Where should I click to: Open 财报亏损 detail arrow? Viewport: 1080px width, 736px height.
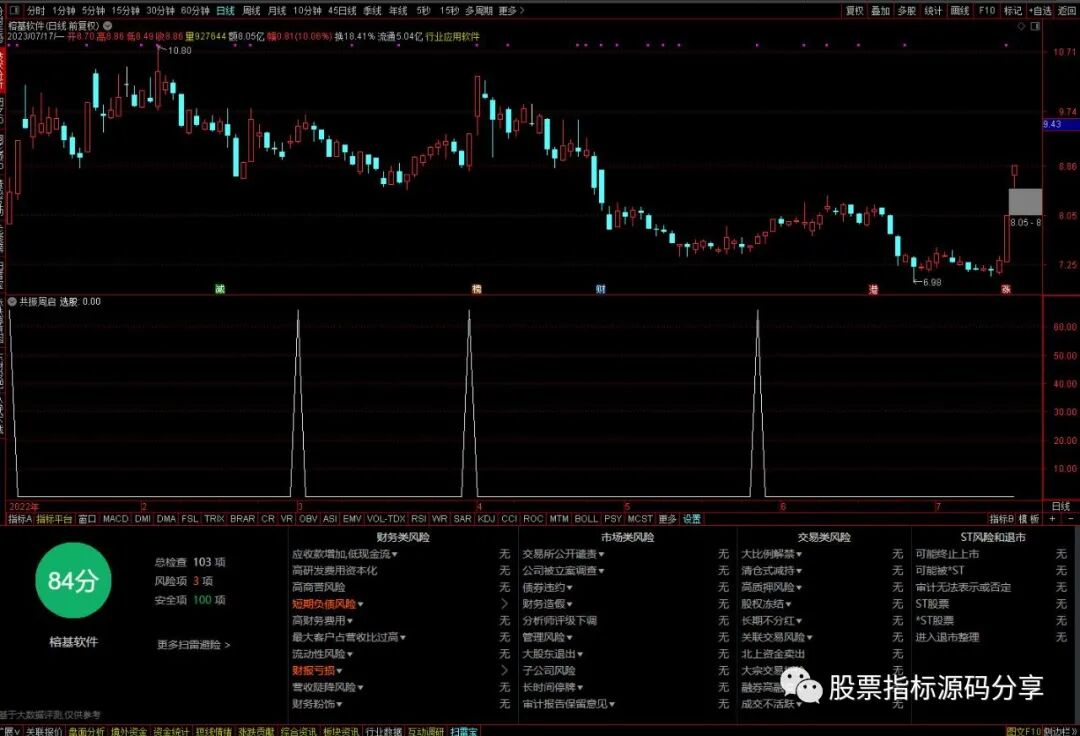[x=504, y=671]
